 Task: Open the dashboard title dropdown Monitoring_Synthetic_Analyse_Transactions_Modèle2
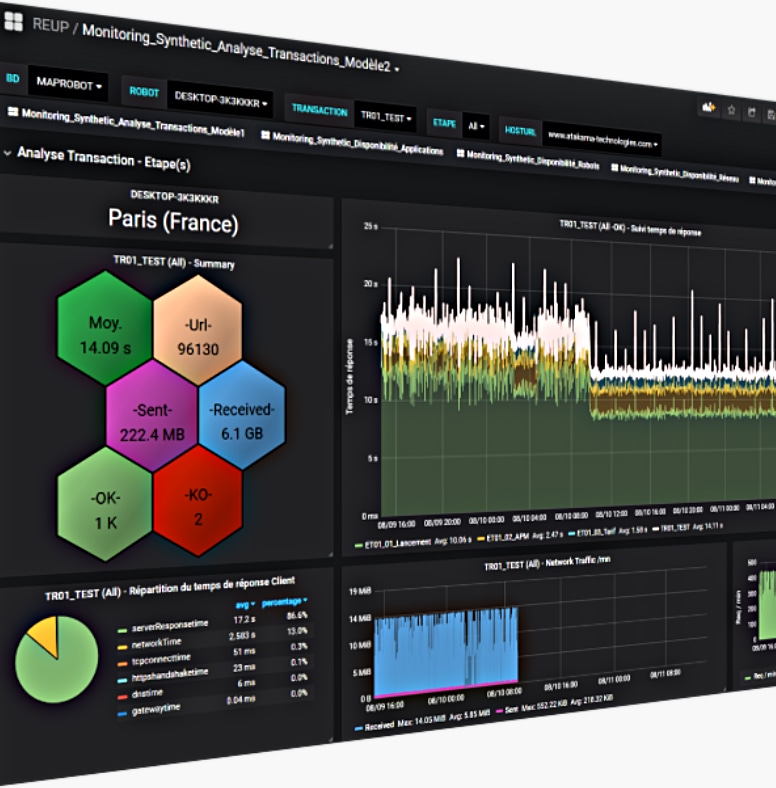[x=241, y=48]
